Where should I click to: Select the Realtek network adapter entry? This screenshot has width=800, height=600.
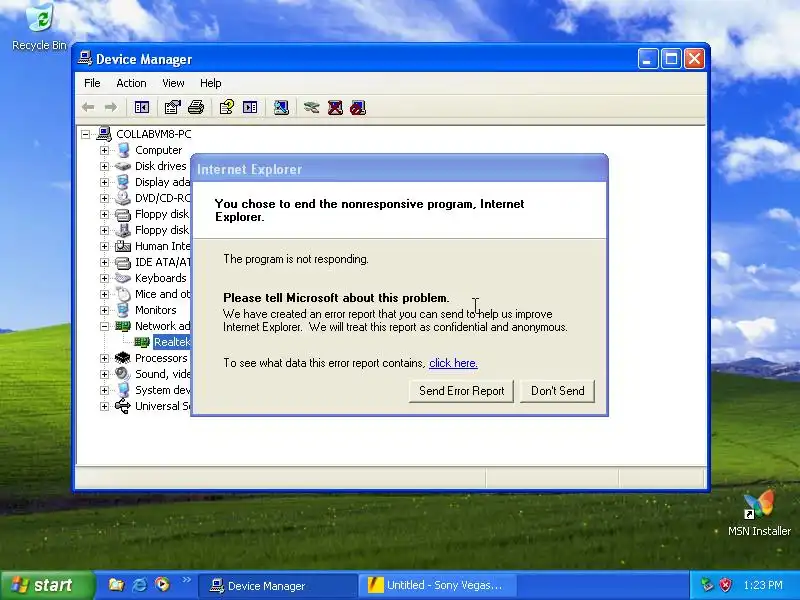coord(172,342)
